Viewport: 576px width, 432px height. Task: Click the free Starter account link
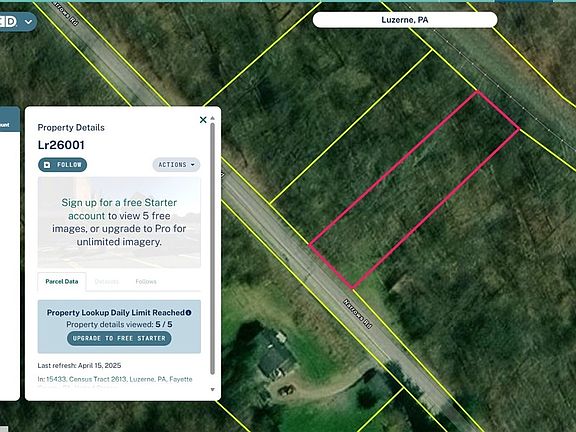[123, 209]
